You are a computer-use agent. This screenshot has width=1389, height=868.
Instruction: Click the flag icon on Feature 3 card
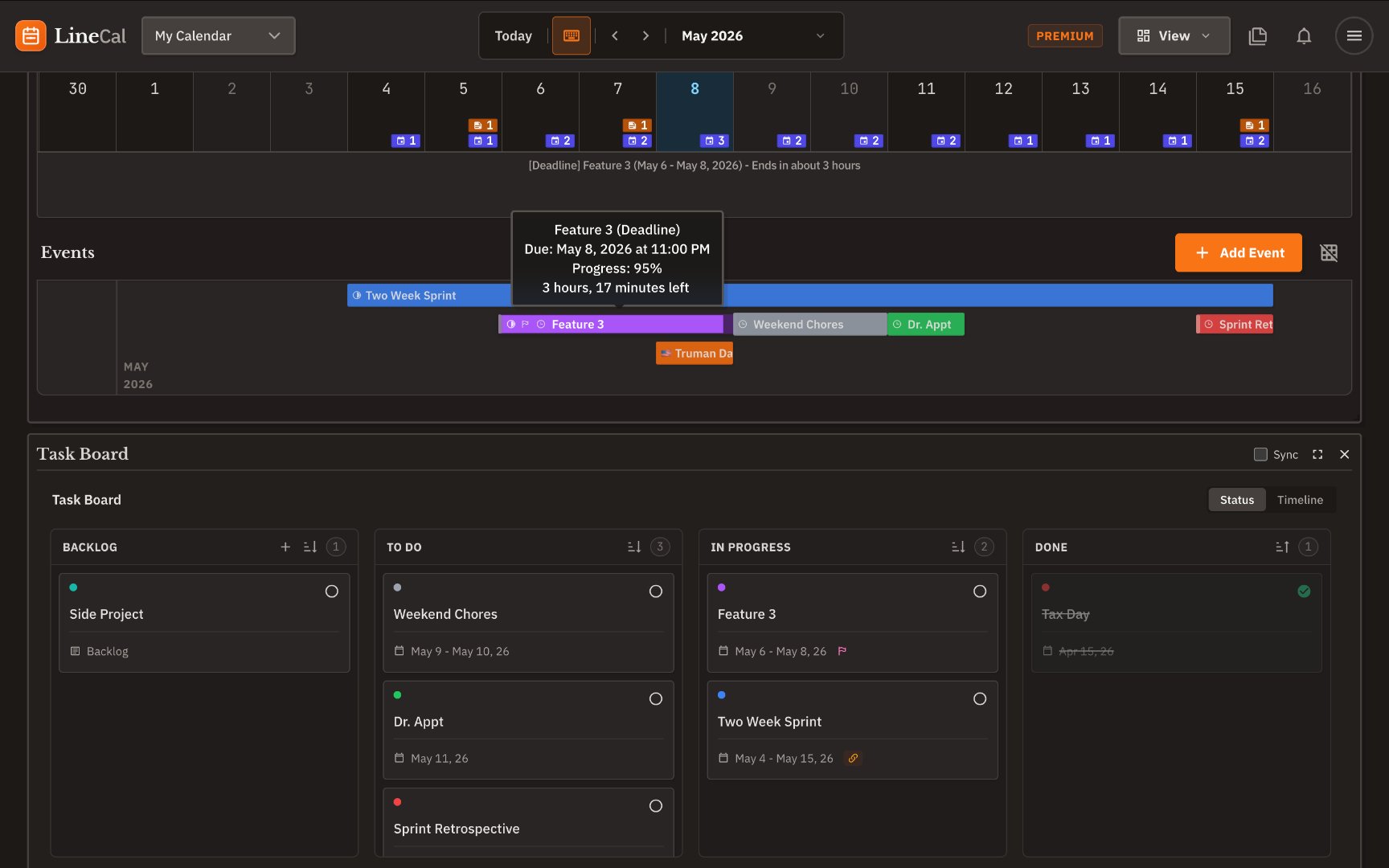pos(842,651)
